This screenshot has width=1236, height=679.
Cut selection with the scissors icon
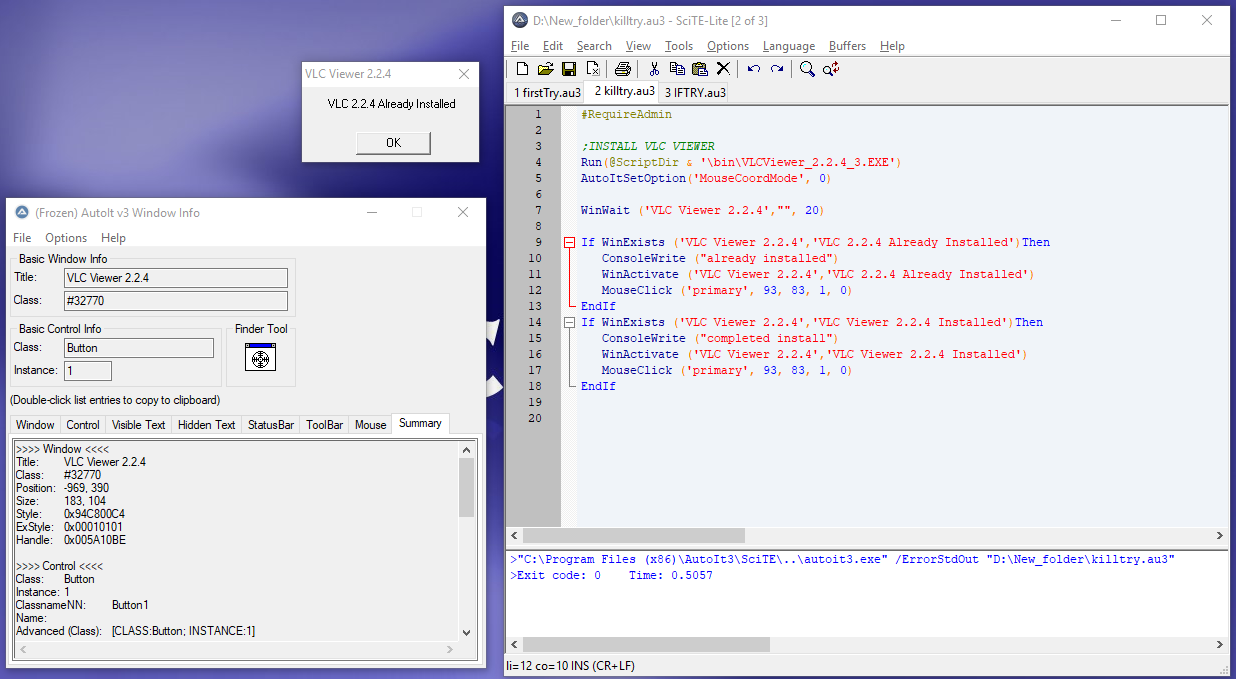(654, 69)
